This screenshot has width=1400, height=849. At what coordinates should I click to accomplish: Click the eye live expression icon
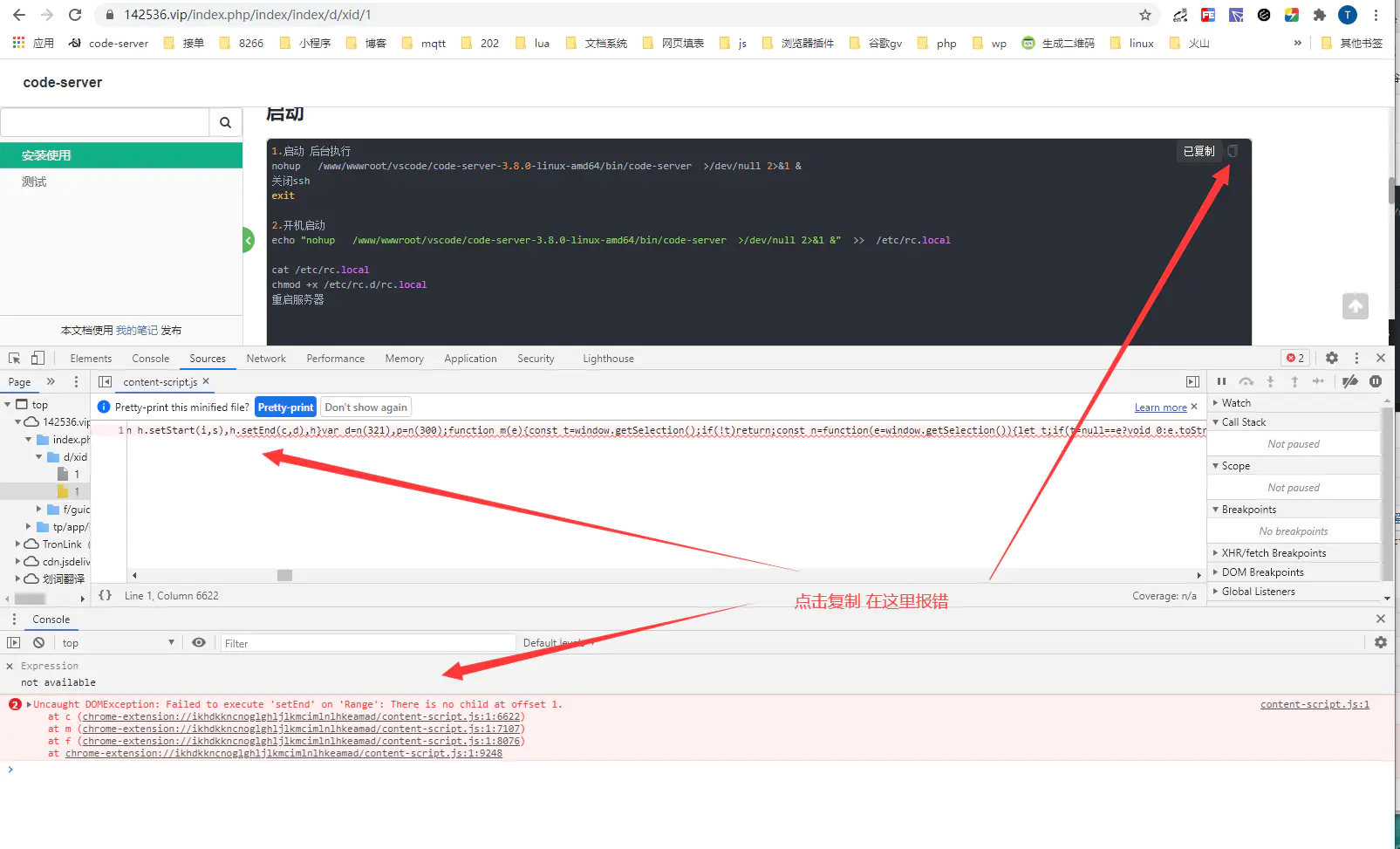(x=199, y=642)
